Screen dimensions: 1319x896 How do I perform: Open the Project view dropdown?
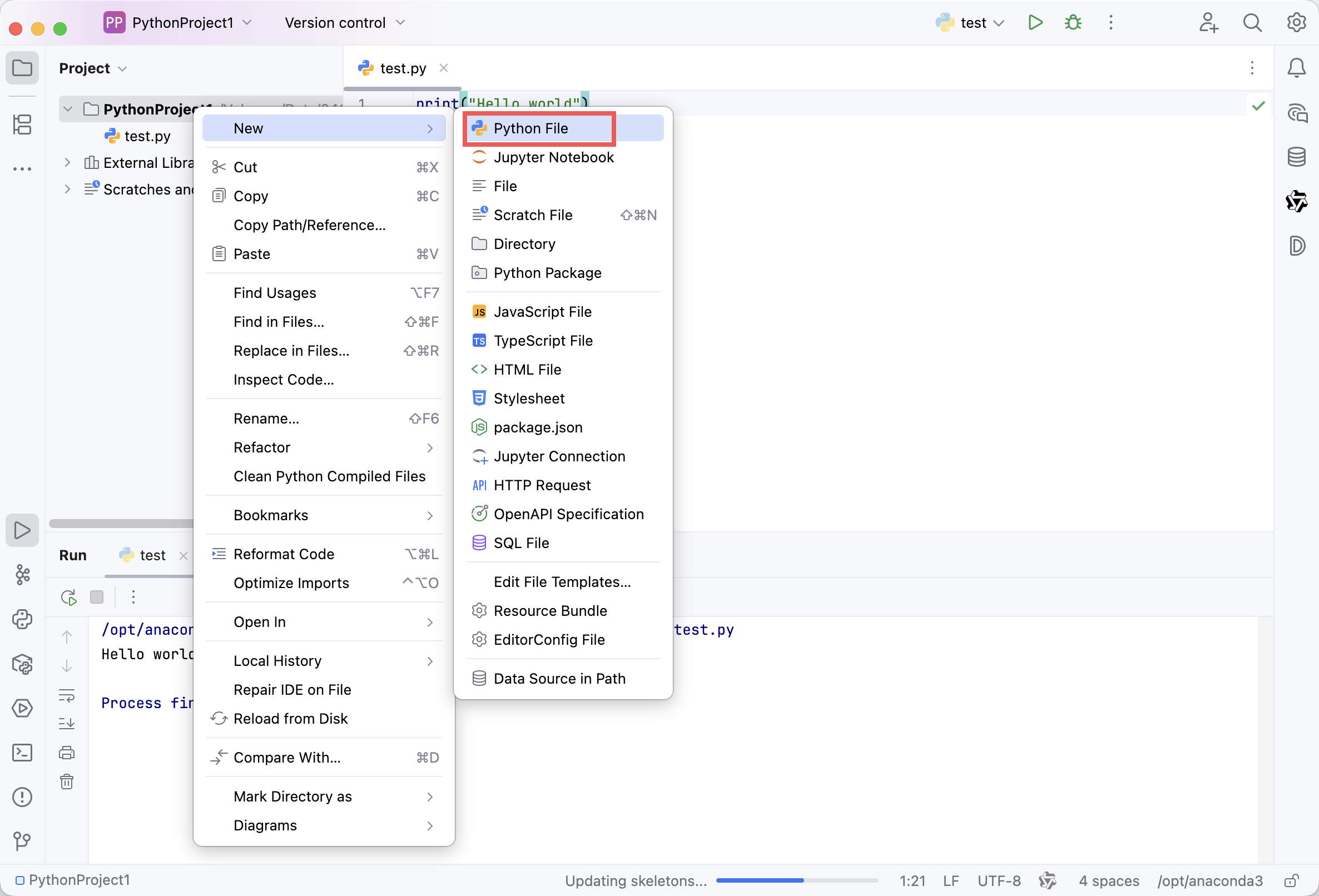93,68
